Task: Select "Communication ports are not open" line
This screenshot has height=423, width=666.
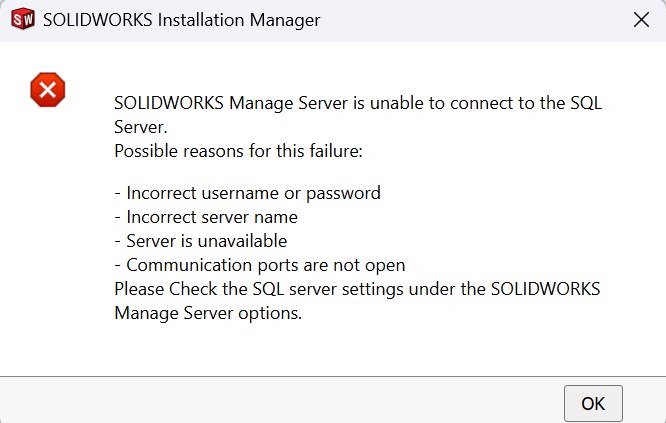Action: [259, 265]
